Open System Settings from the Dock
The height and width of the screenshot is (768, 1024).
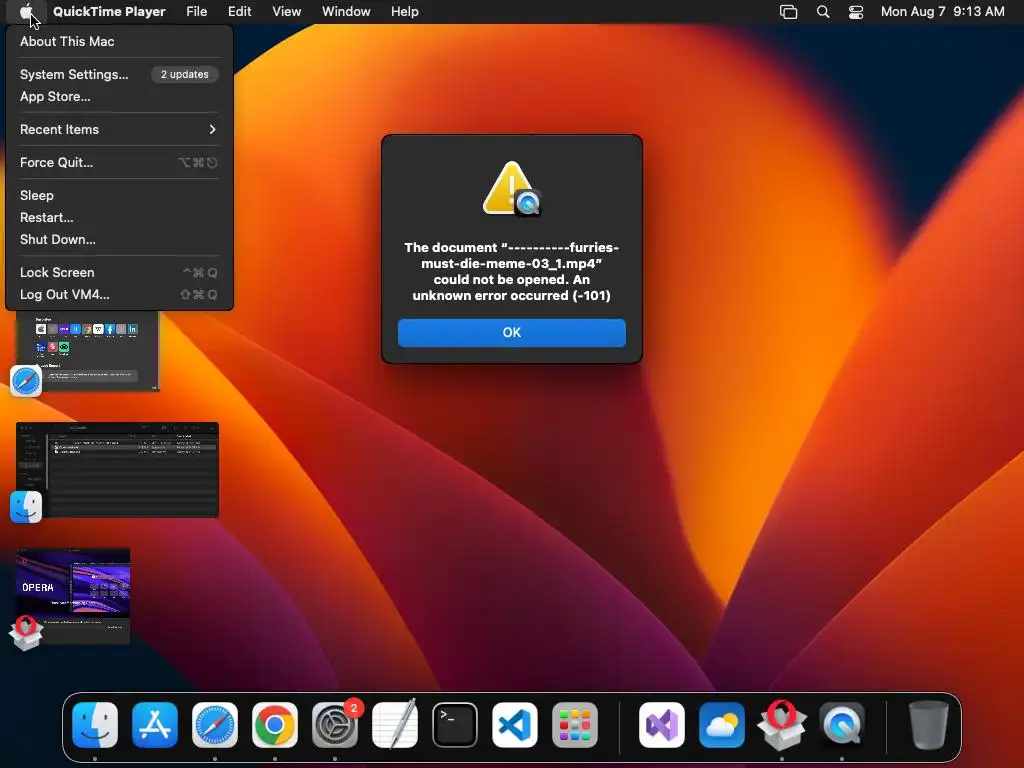point(335,725)
